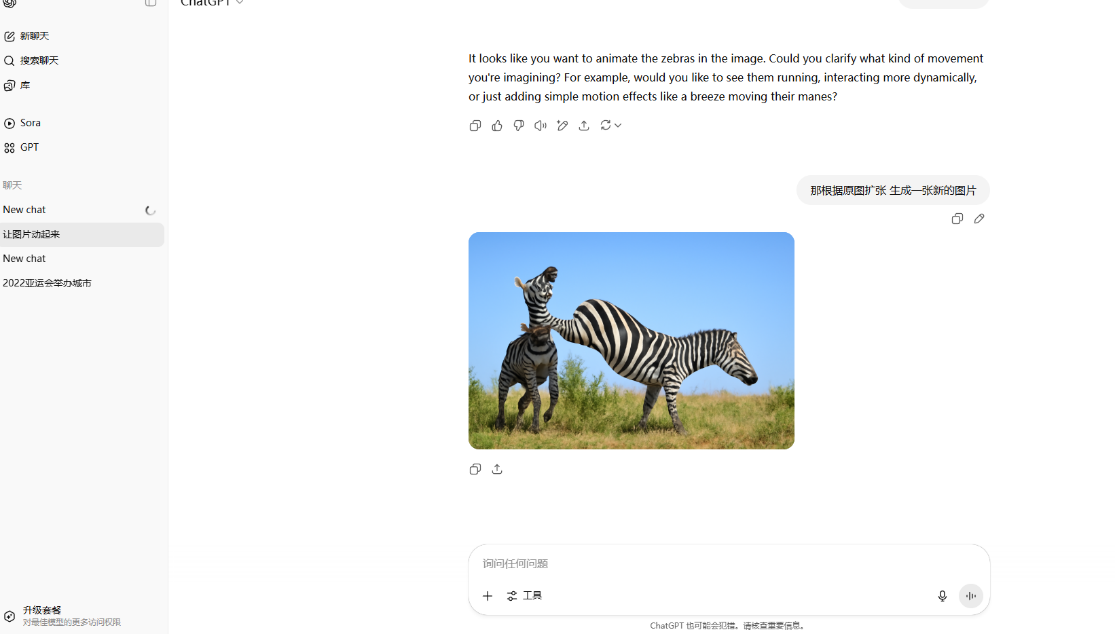Play the response with read aloud
The width and height of the screenshot is (1115, 634).
[x=540, y=126]
